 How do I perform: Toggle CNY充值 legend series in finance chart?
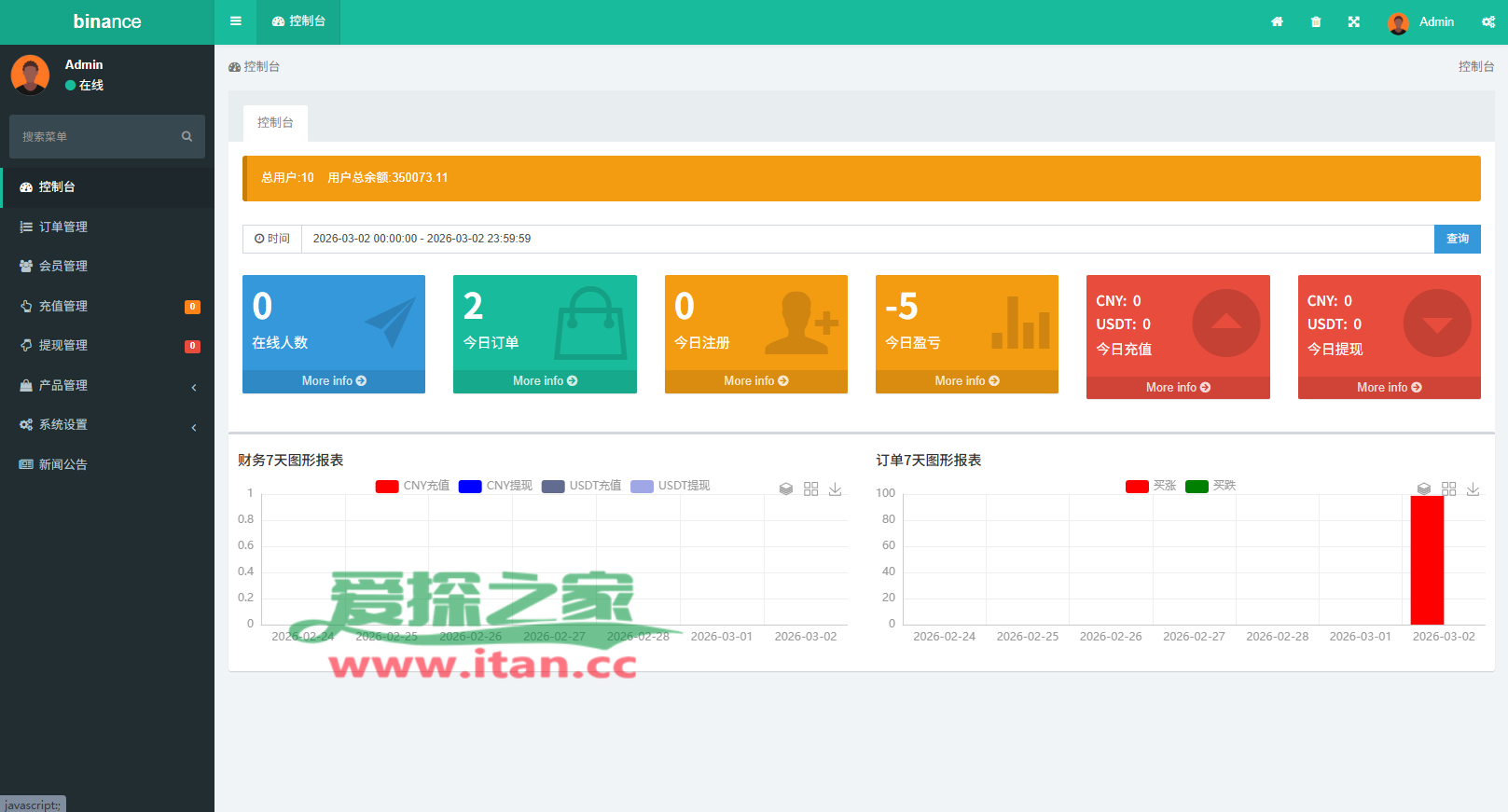click(412, 486)
